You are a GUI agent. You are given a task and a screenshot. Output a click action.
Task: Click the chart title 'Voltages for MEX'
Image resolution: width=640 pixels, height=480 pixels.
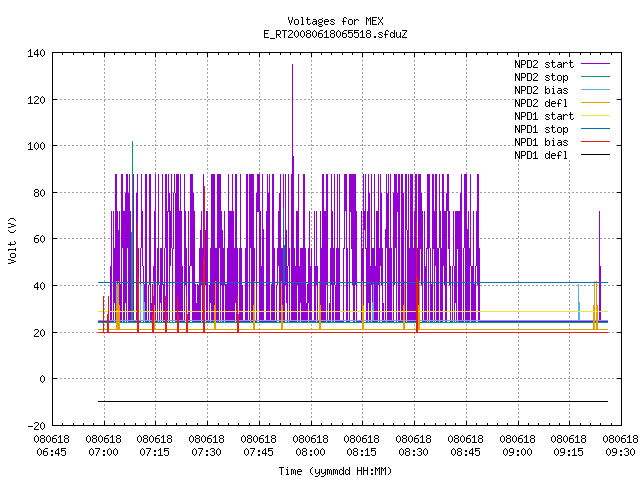tap(335, 21)
